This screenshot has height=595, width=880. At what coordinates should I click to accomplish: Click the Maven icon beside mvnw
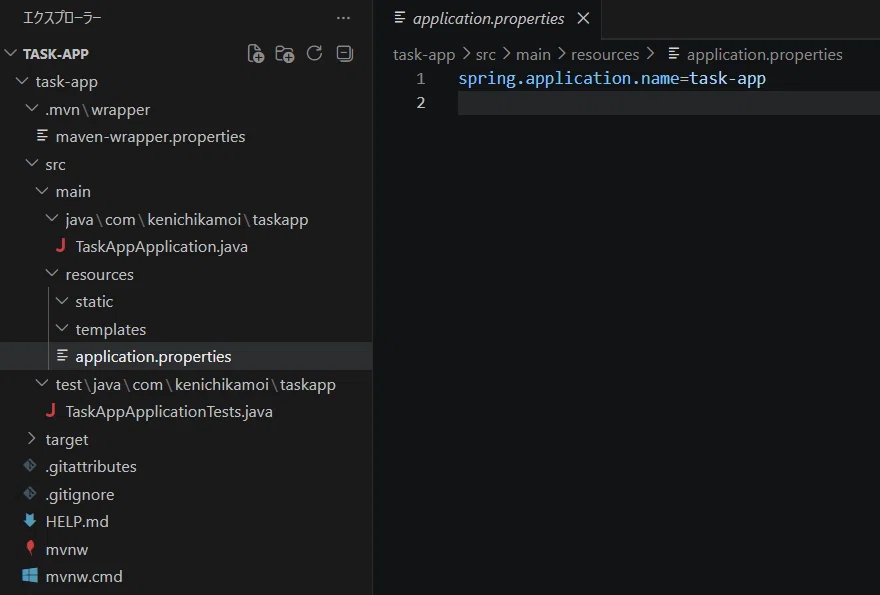pyautogui.click(x=30, y=548)
